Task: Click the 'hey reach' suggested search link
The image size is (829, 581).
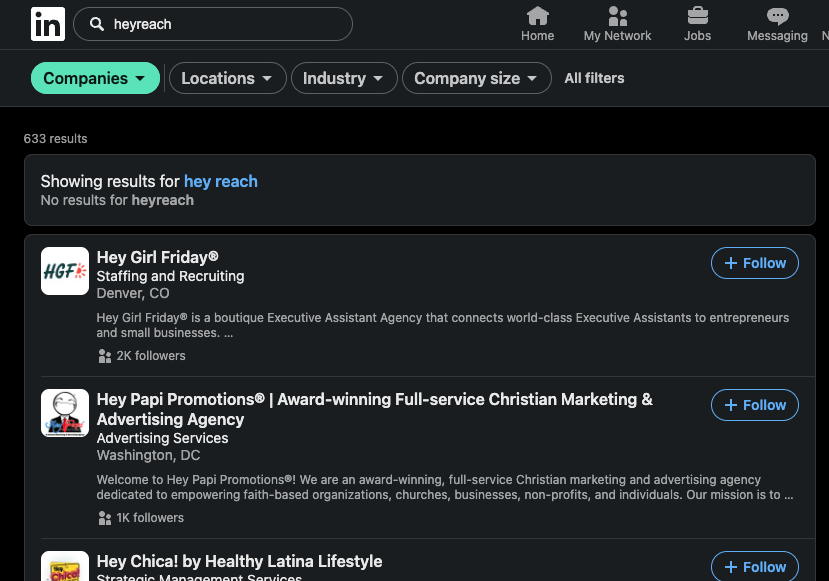Action: (220, 181)
